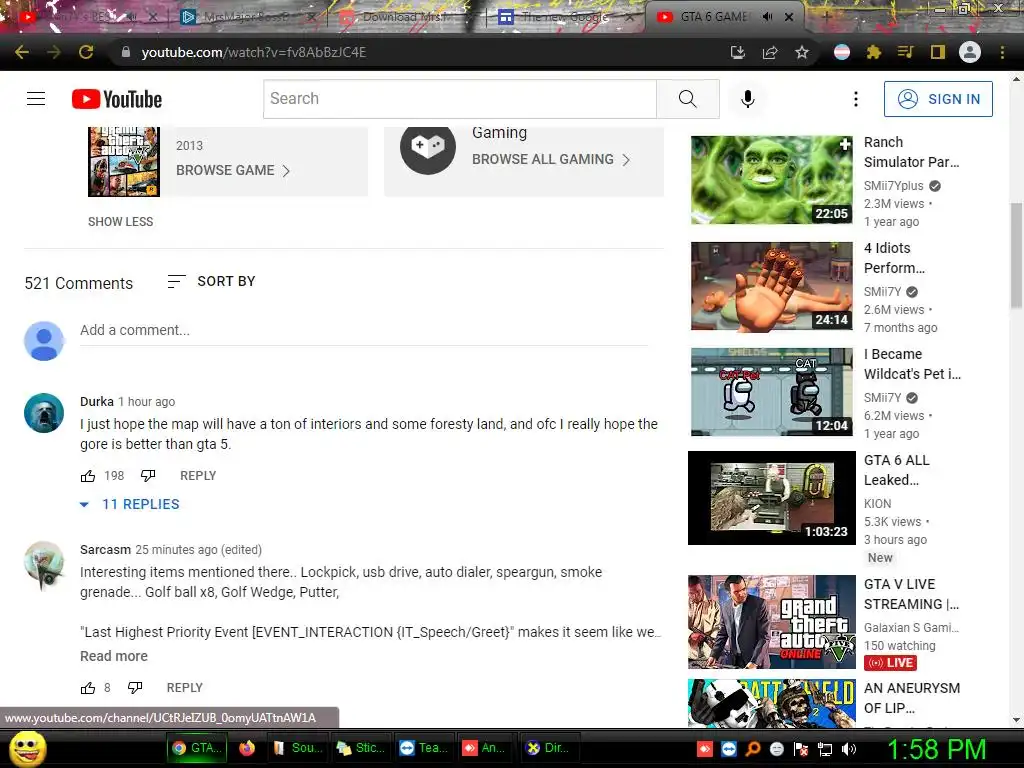Click the 1:58 PM taskbar clock

(x=936, y=749)
